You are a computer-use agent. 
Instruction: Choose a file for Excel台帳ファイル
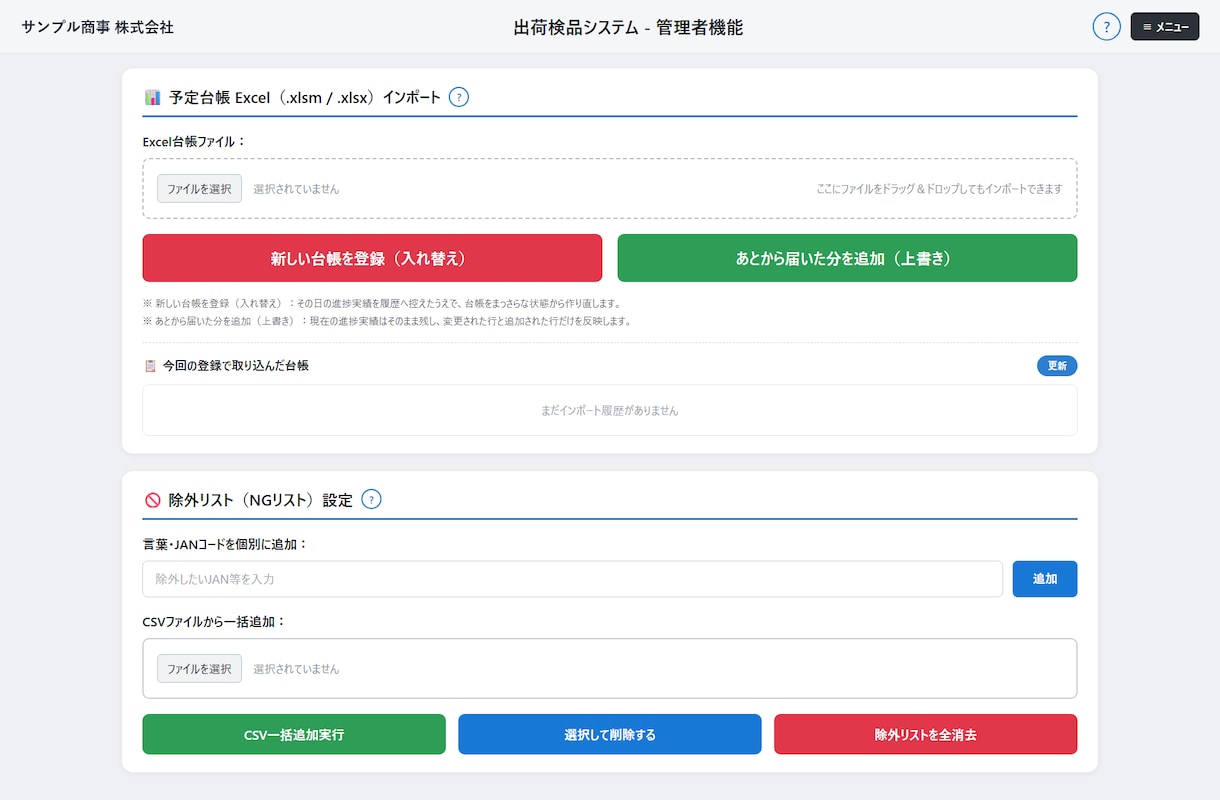pyautogui.click(x=199, y=189)
